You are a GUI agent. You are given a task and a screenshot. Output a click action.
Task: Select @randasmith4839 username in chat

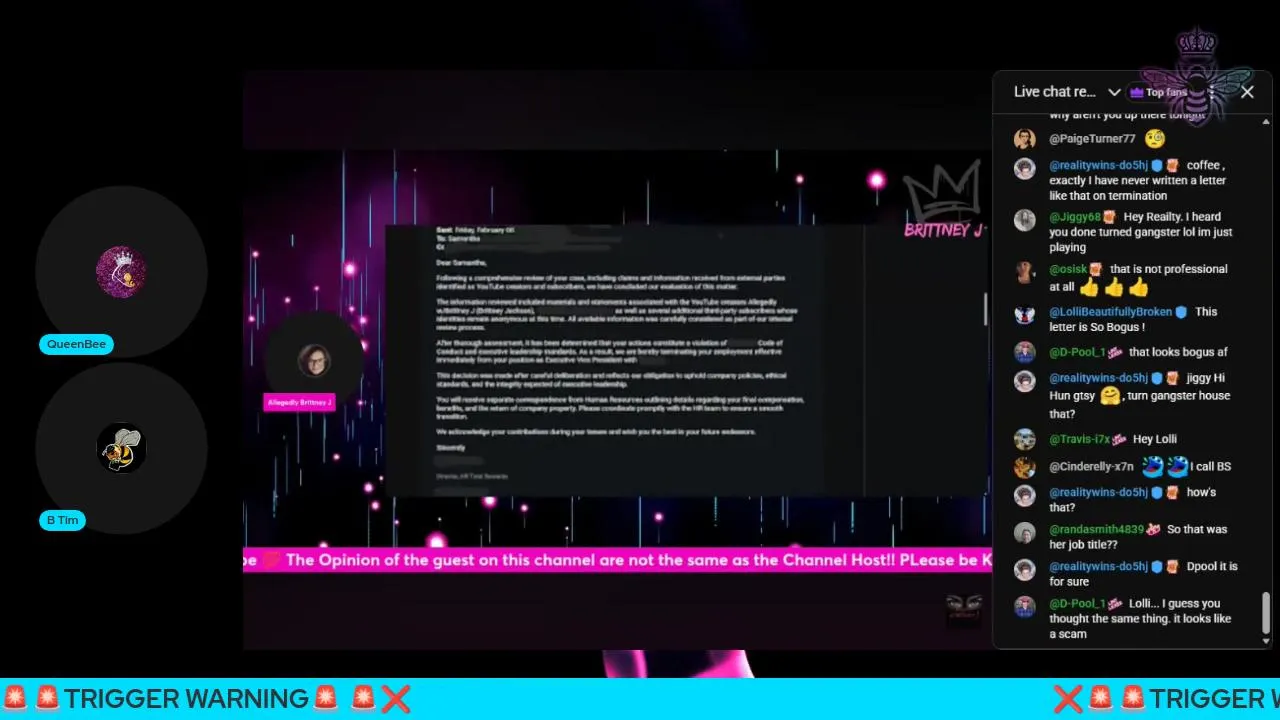point(1096,529)
